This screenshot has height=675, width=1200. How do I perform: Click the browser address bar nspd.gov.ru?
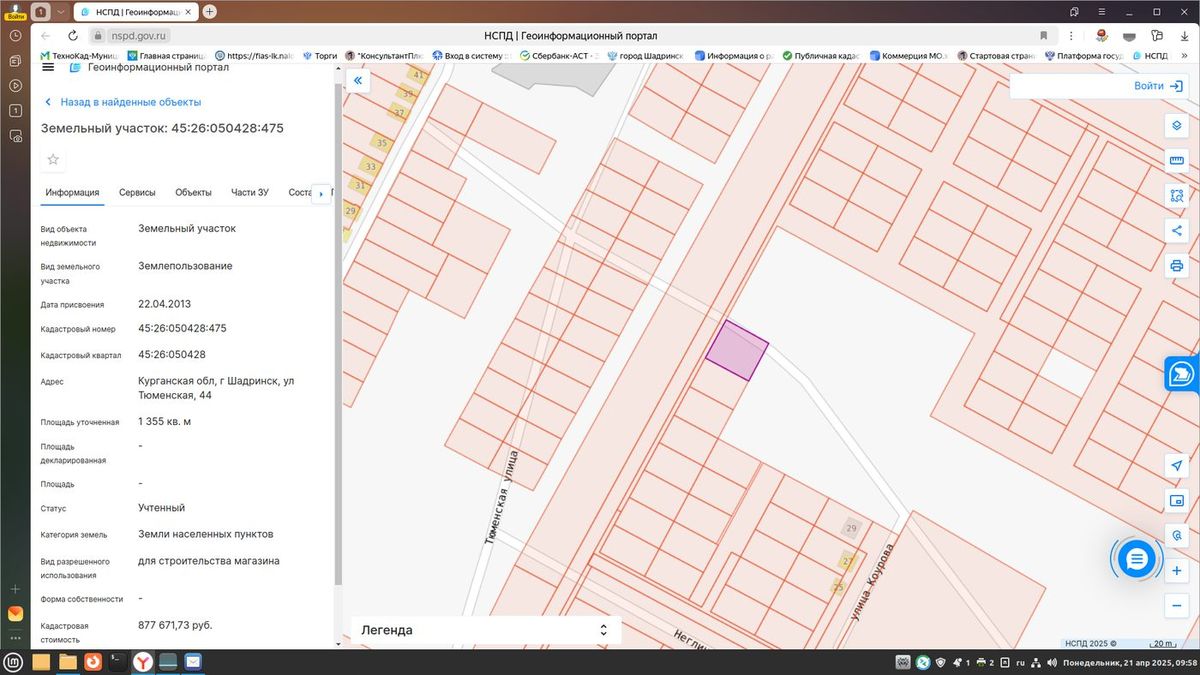pos(138,35)
